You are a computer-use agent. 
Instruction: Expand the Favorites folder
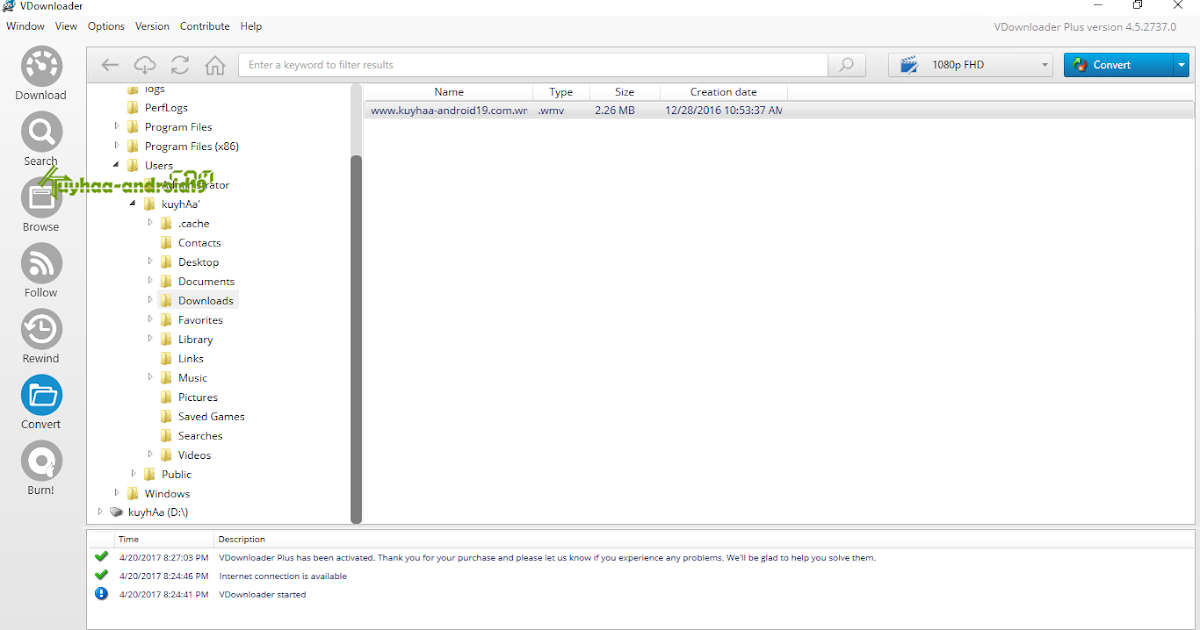point(151,320)
